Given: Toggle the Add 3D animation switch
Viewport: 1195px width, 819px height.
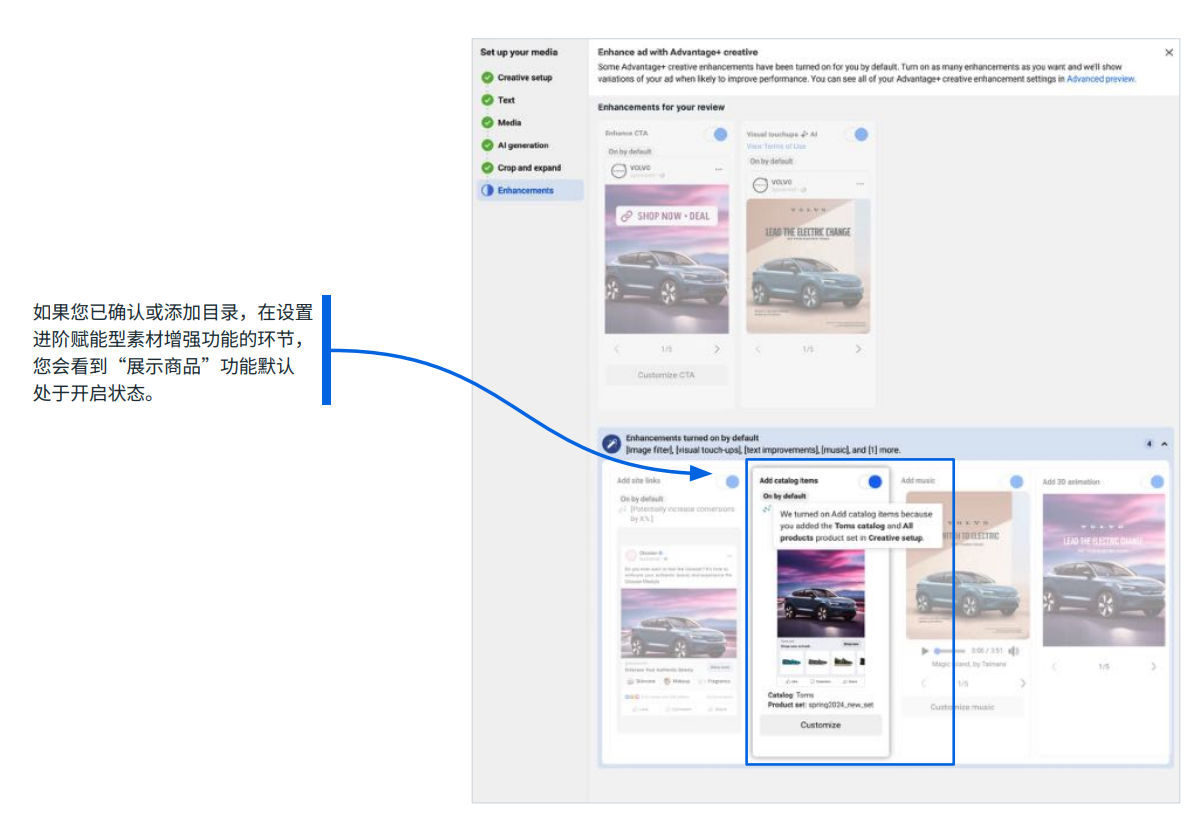Looking at the screenshot, I should pyautogui.click(x=1154, y=481).
